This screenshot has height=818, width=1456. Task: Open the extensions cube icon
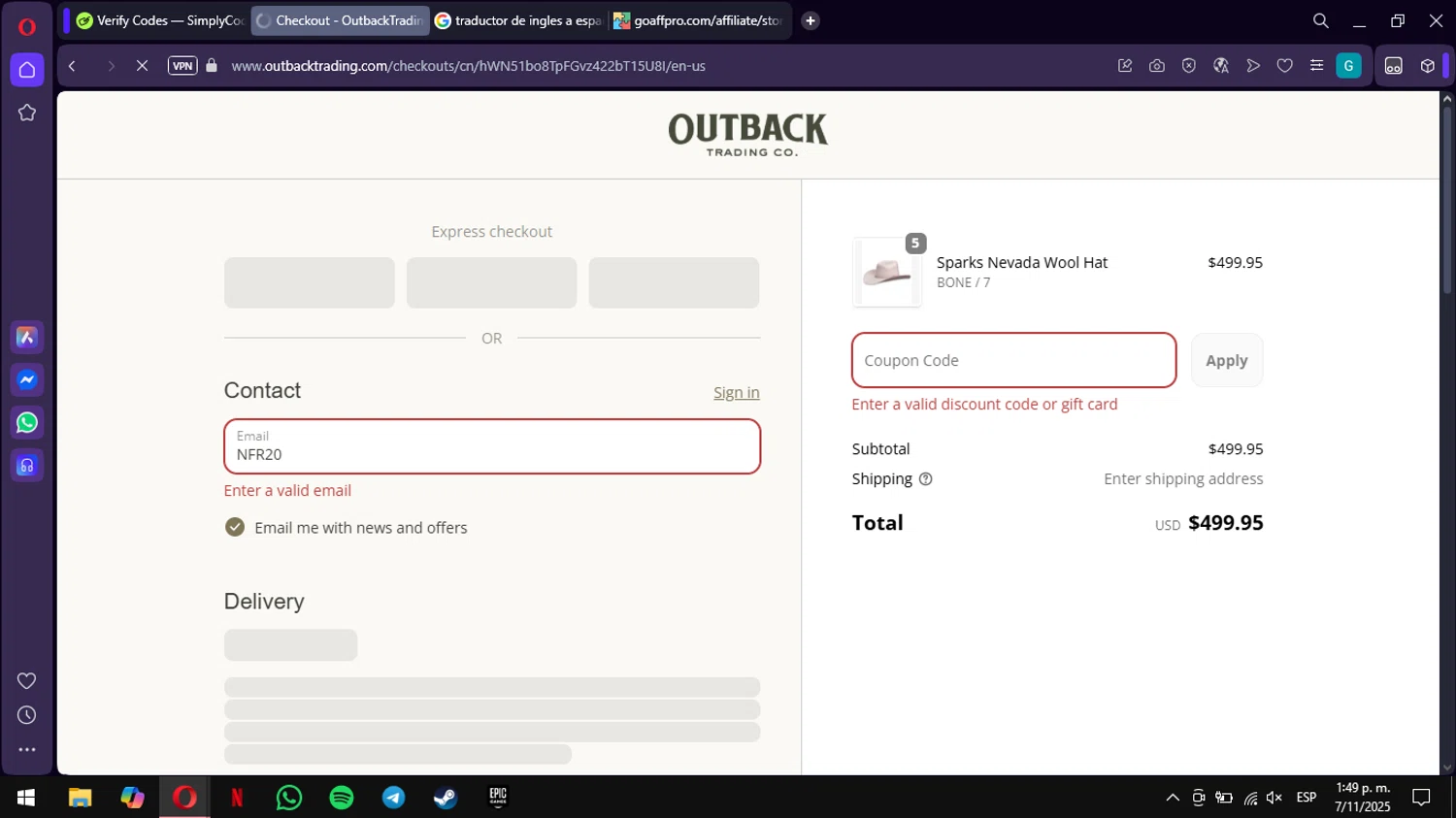point(1428,66)
